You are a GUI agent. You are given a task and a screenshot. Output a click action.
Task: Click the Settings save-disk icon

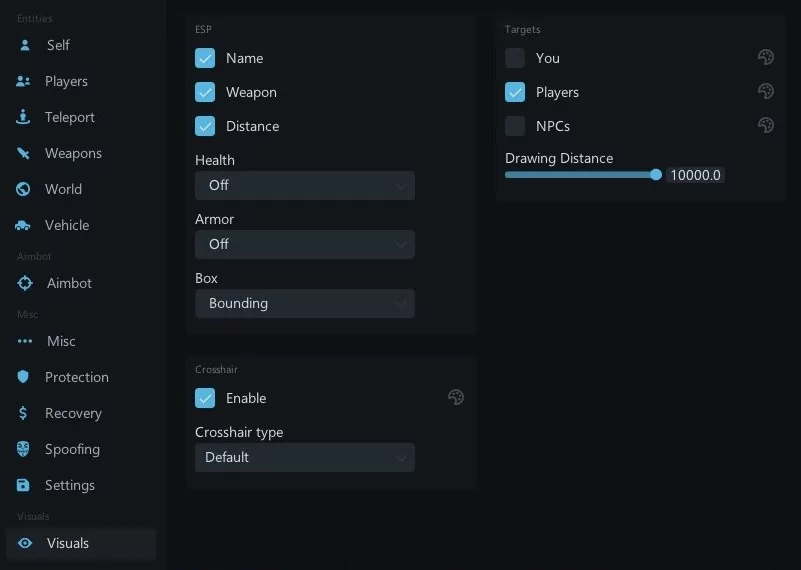(x=23, y=485)
